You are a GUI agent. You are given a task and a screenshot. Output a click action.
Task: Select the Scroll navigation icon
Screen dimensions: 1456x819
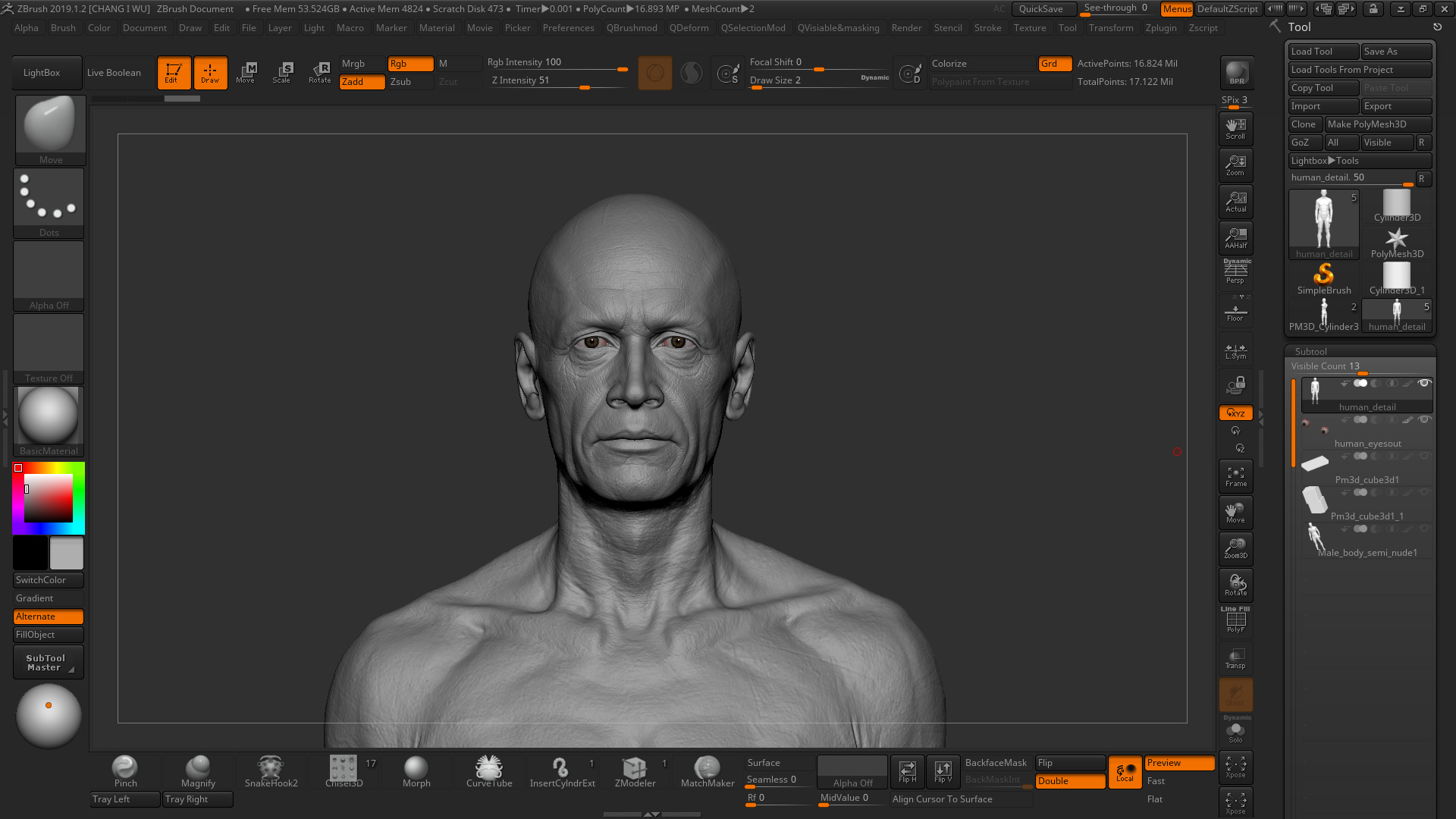coord(1235,128)
